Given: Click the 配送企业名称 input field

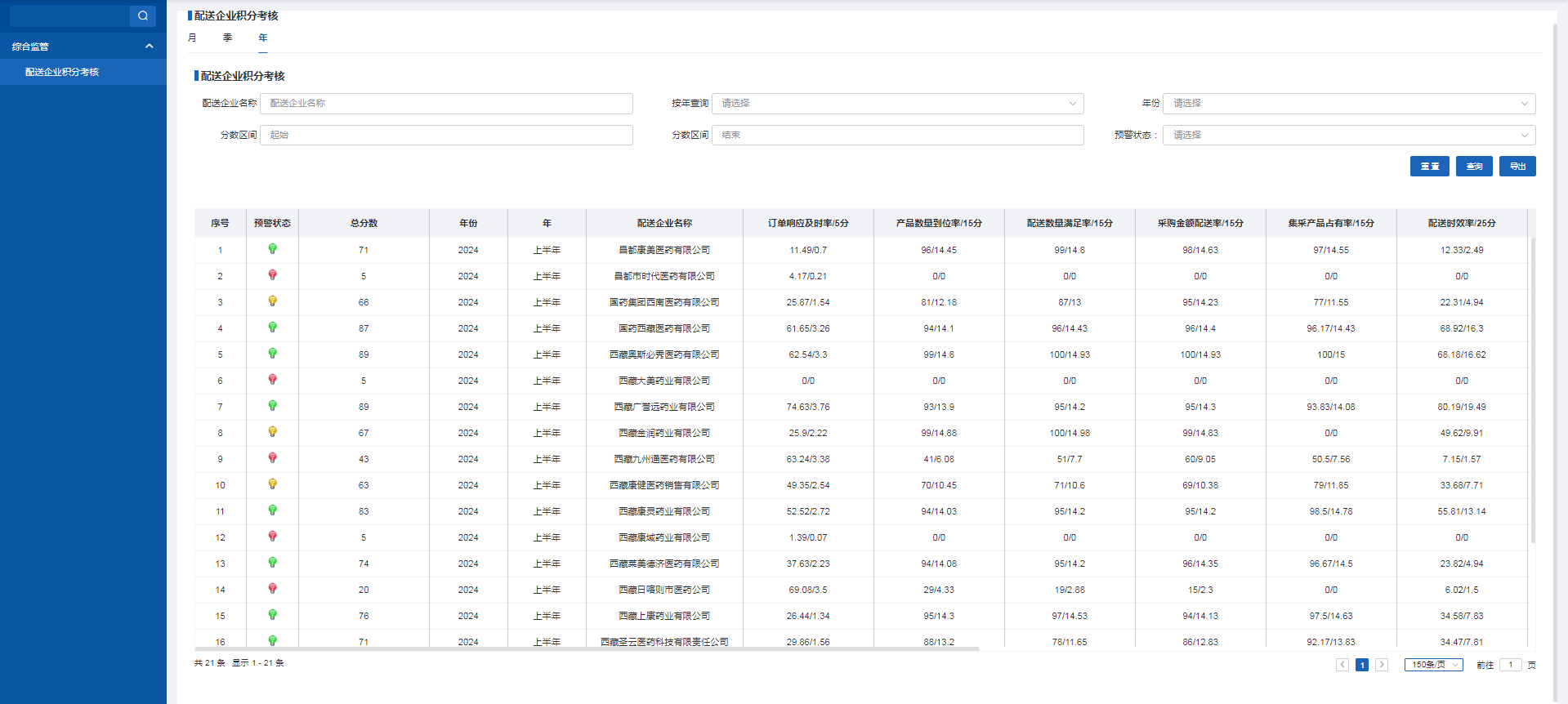Looking at the screenshot, I should (x=446, y=104).
